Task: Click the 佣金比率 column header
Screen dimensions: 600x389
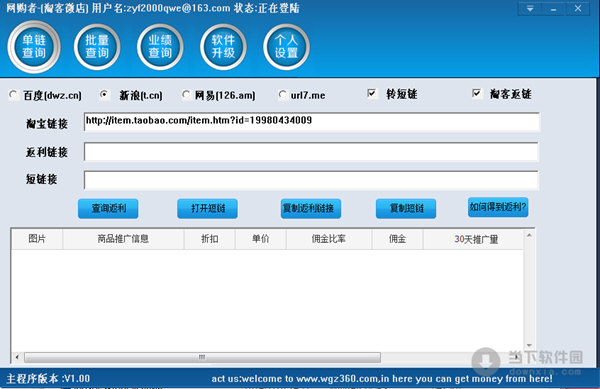Action: click(329, 239)
